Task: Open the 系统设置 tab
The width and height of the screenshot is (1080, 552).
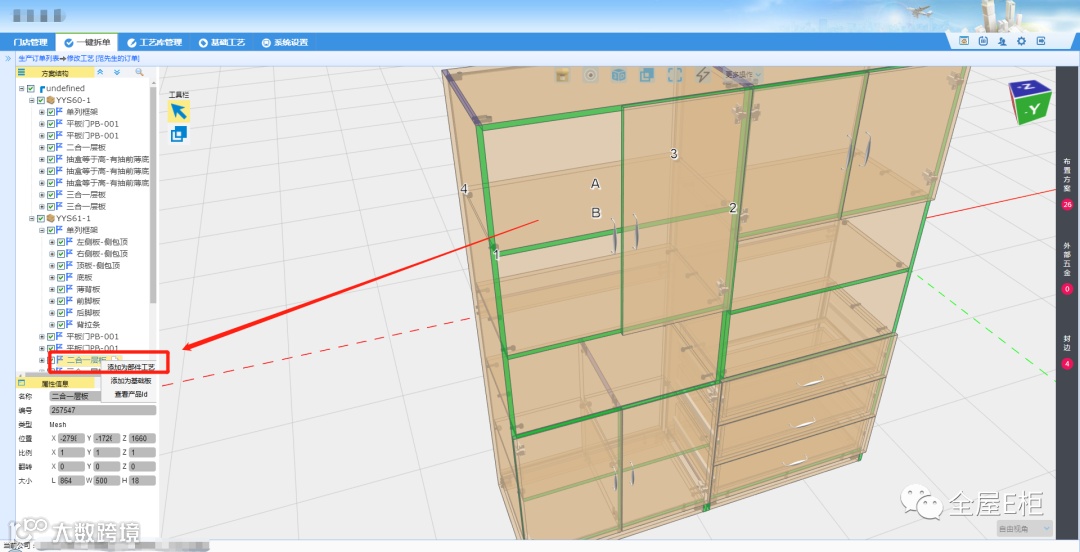Action: [x=284, y=42]
